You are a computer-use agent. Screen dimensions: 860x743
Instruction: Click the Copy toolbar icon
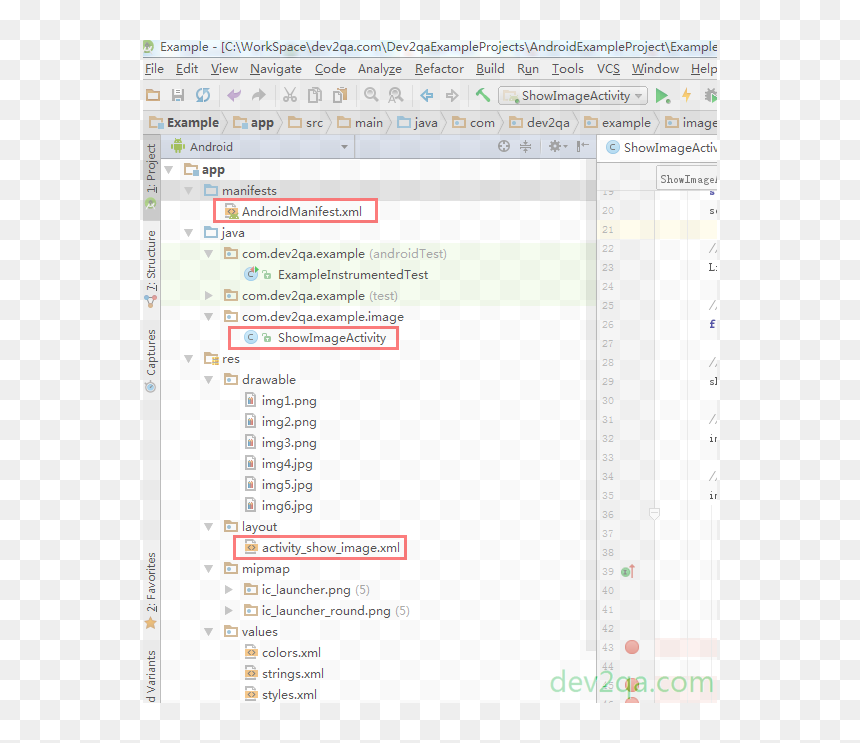(x=315, y=95)
